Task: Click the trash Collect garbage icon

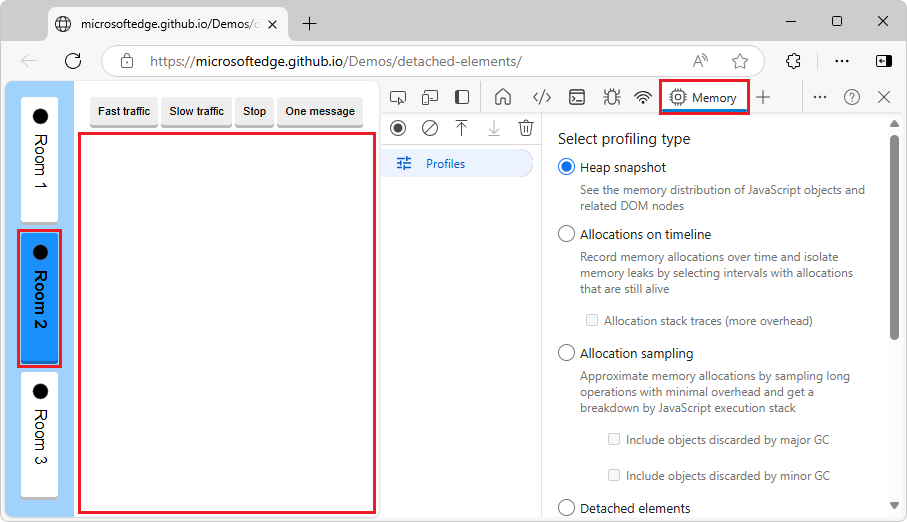Action: [526, 128]
